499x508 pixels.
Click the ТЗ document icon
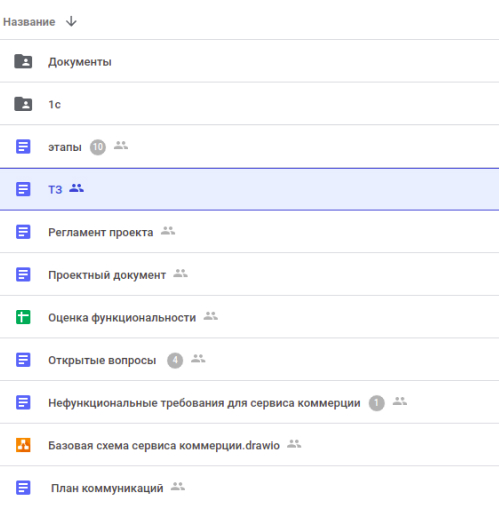pos(23,189)
